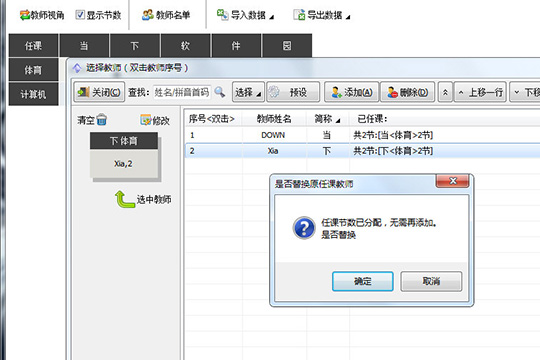The width and height of the screenshot is (540, 360).
Task: Click the 预设 gear preset button
Action: (x=293, y=92)
